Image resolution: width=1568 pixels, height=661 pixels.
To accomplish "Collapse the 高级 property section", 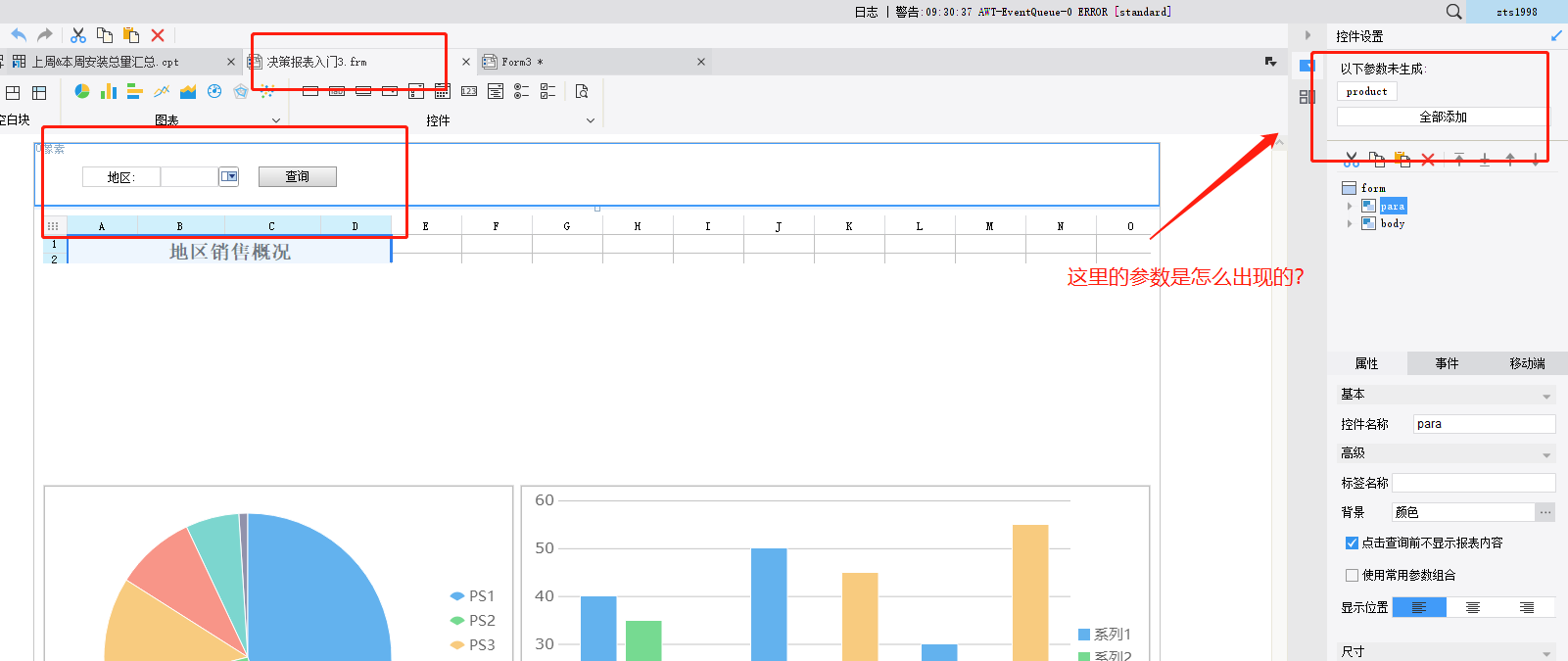I will [1546, 454].
